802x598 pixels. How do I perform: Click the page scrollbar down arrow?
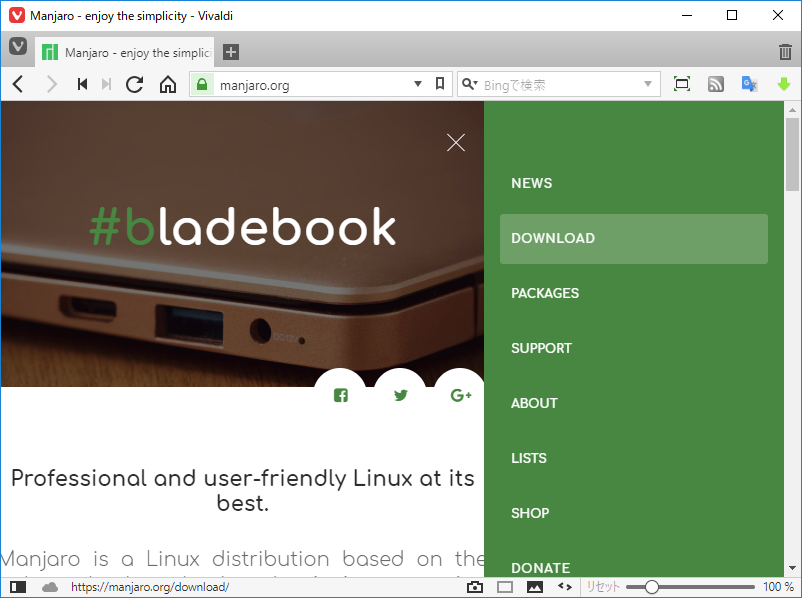pyautogui.click(x=792, y=568)
